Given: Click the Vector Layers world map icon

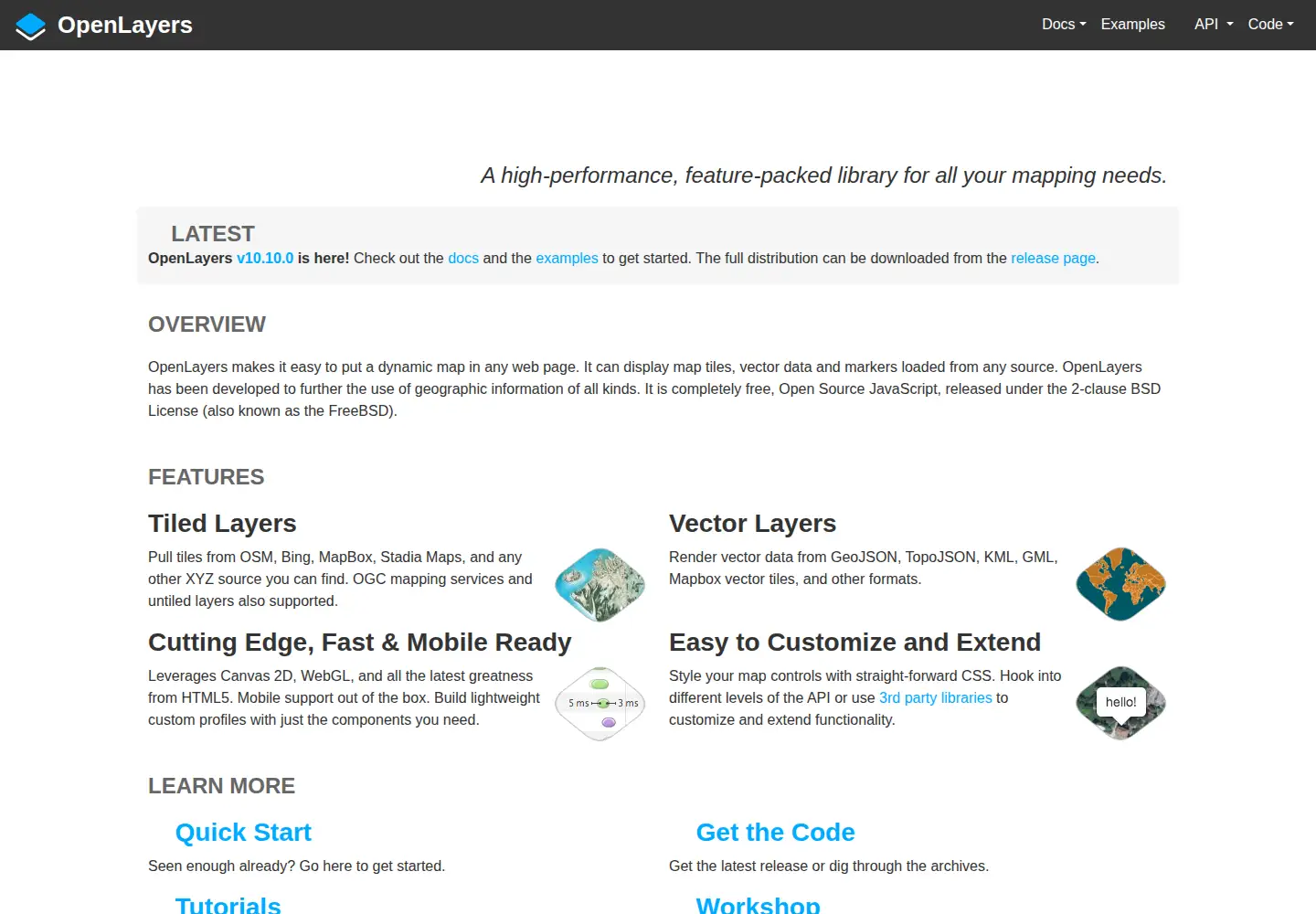Looking at the screenshot, I should pyautogui.click(x=1121, y=584).
